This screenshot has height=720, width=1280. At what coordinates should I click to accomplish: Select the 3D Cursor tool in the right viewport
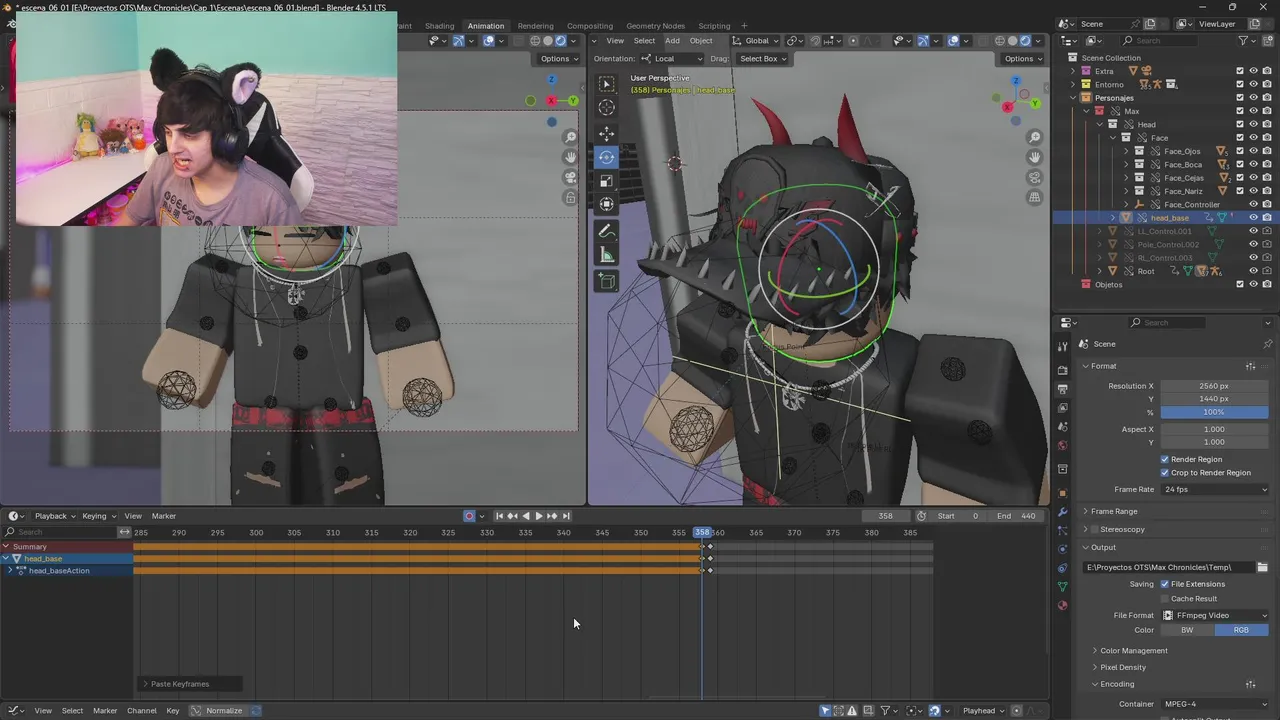point(606,107)
